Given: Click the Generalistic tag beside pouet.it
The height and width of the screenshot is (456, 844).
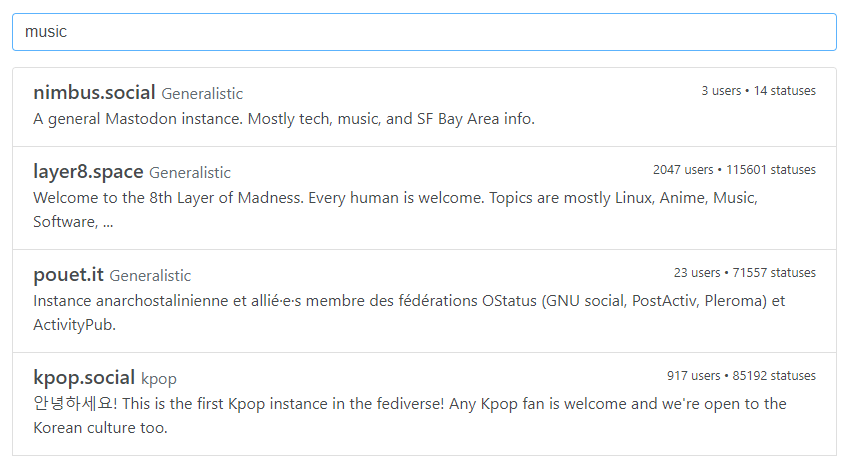Looking at the screenshot, I should [150, 276].
